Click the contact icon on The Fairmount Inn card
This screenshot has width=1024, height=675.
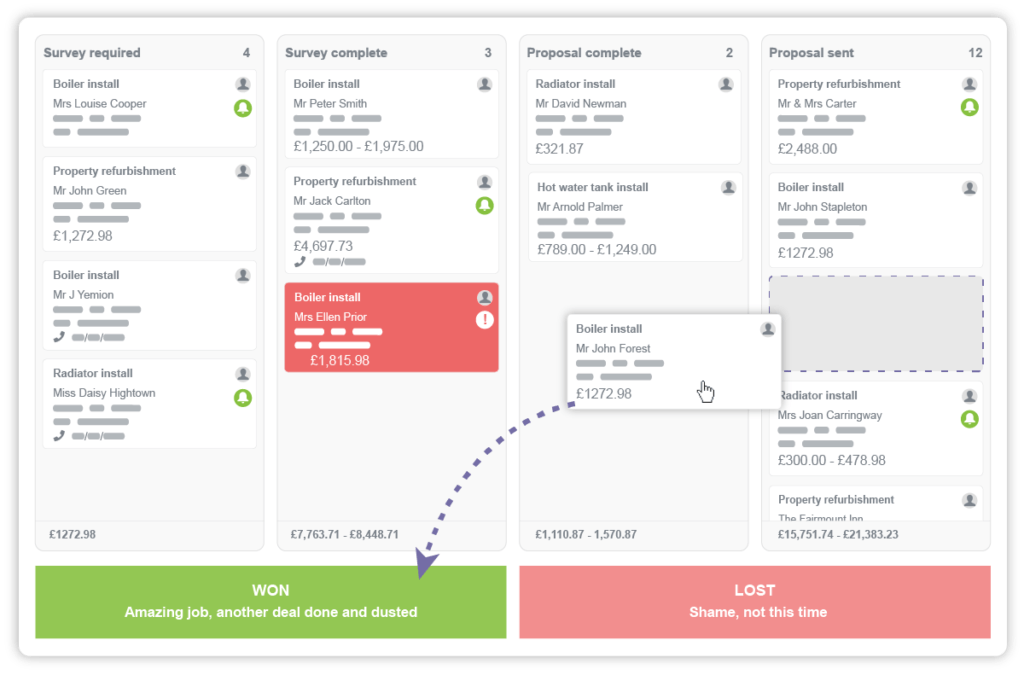[968, 500]
